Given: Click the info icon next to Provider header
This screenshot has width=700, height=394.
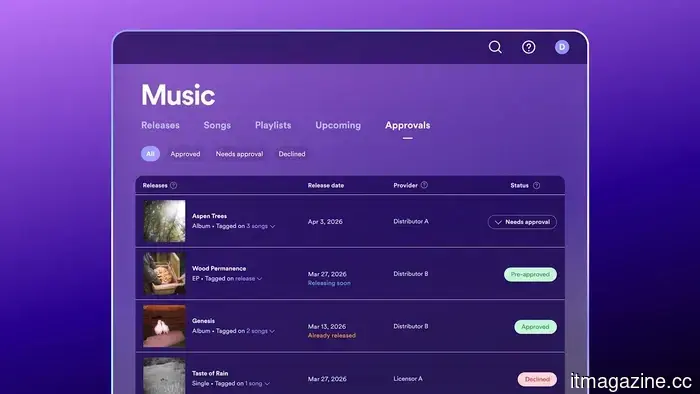Looking at the screenshot, I should pyautogui.click(x=424, y=185).
